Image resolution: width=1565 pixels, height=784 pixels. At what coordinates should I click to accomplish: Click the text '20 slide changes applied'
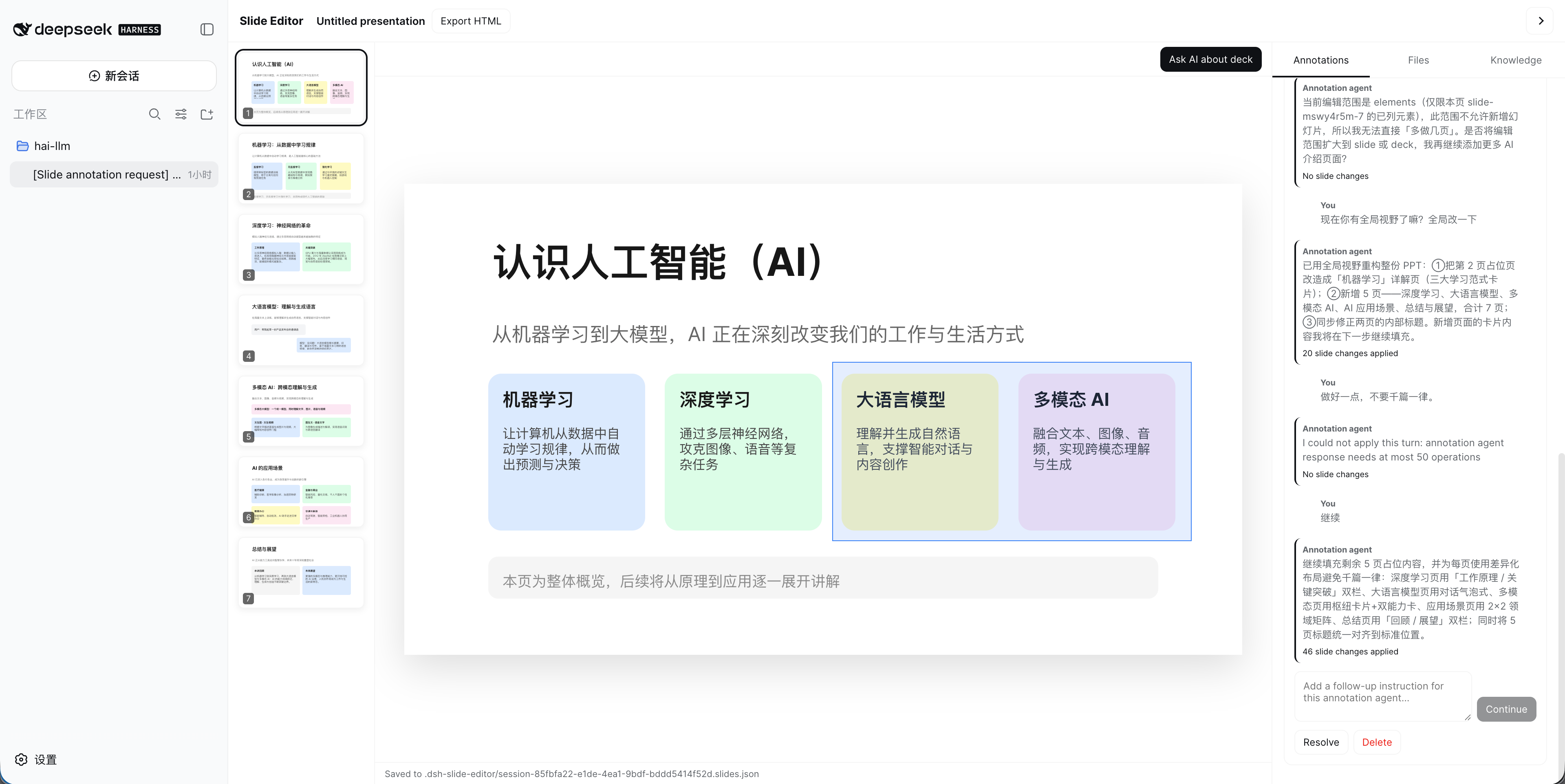coord(1350,353)
